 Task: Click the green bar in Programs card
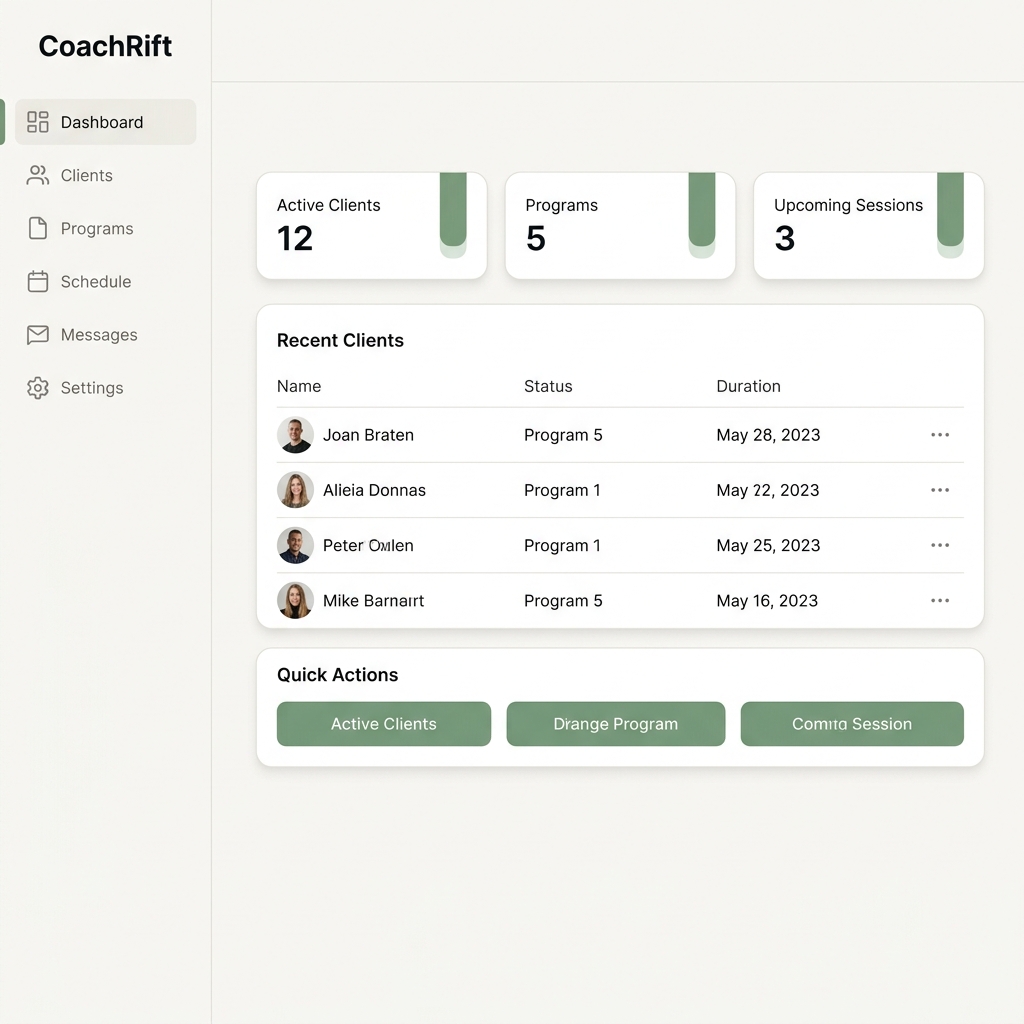[x=702, y=210]
